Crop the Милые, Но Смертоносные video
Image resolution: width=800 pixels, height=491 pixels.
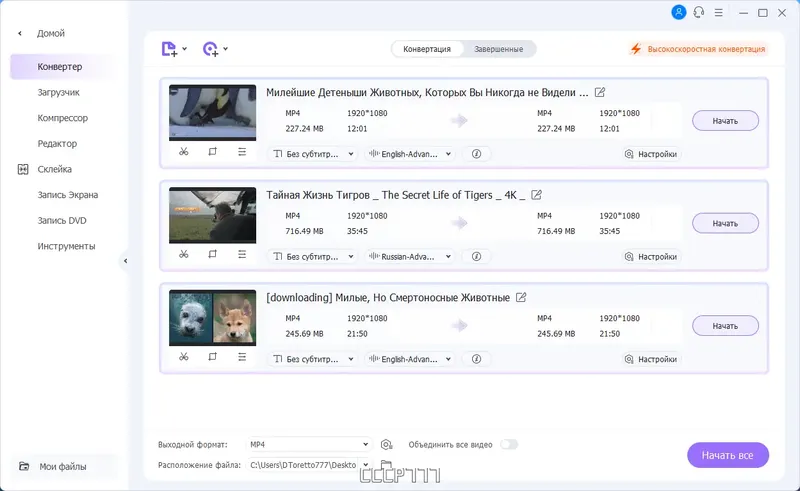pos(213,357)
